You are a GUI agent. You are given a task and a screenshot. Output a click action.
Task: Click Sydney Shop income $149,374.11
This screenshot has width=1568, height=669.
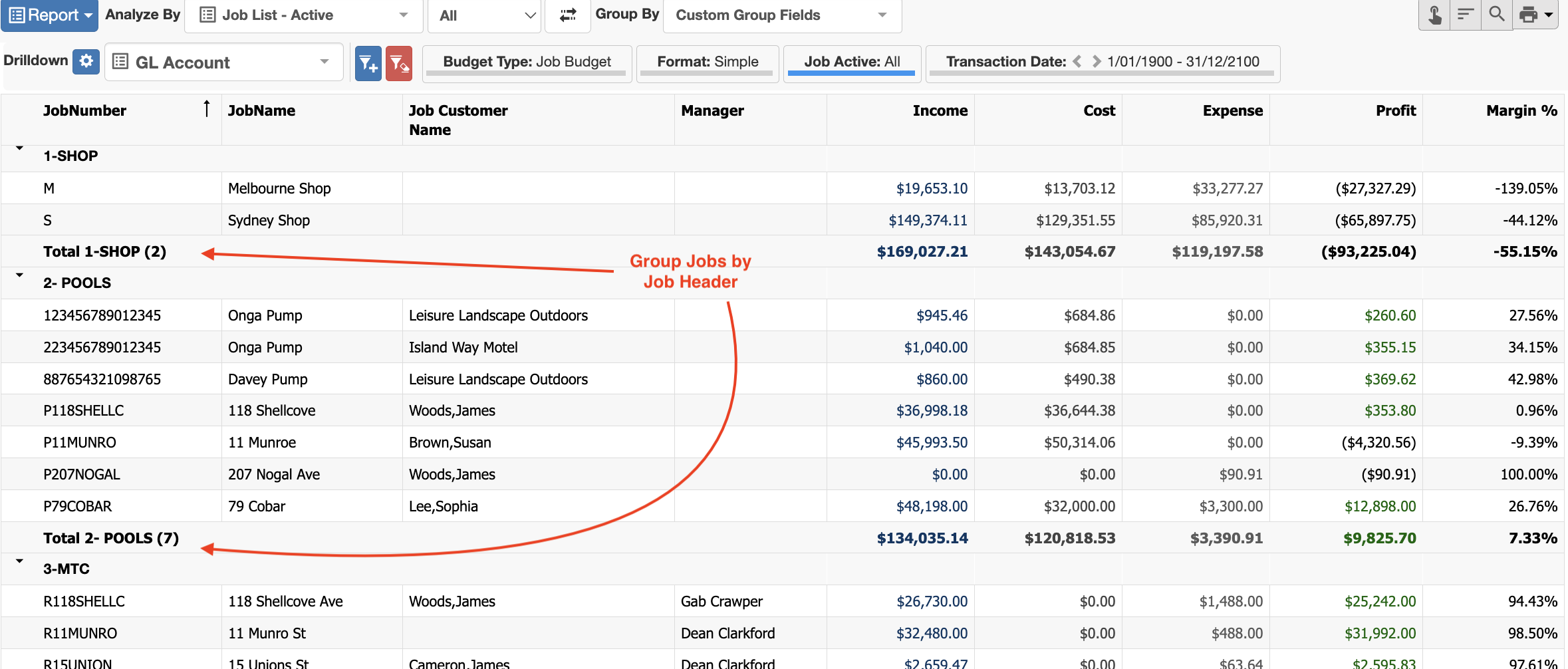(x=928, y=220)
